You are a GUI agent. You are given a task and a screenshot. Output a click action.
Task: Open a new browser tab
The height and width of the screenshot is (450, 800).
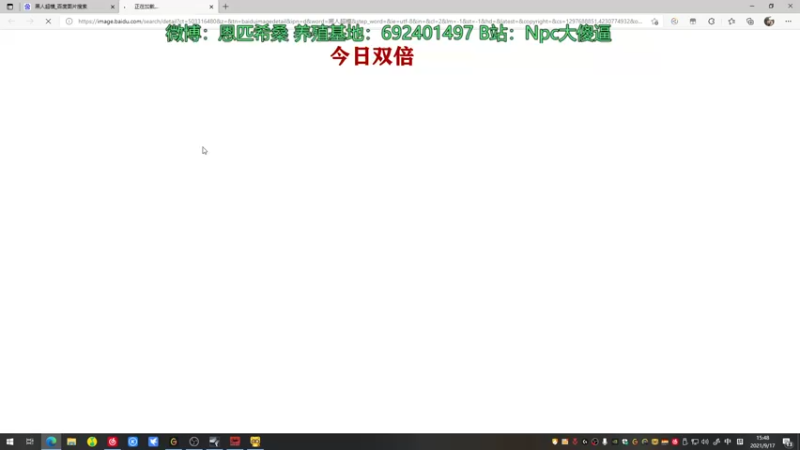(226, 7)
